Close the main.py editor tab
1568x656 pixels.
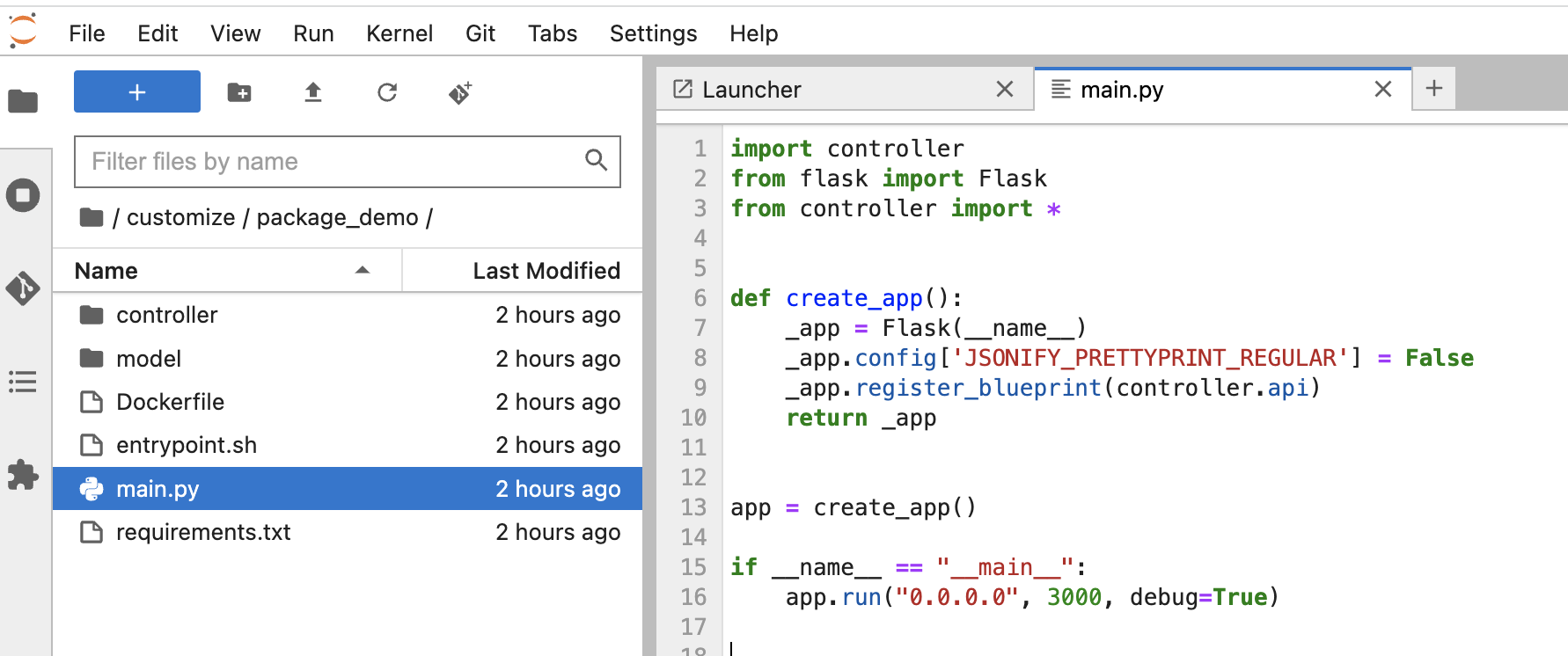[1382, 90]
